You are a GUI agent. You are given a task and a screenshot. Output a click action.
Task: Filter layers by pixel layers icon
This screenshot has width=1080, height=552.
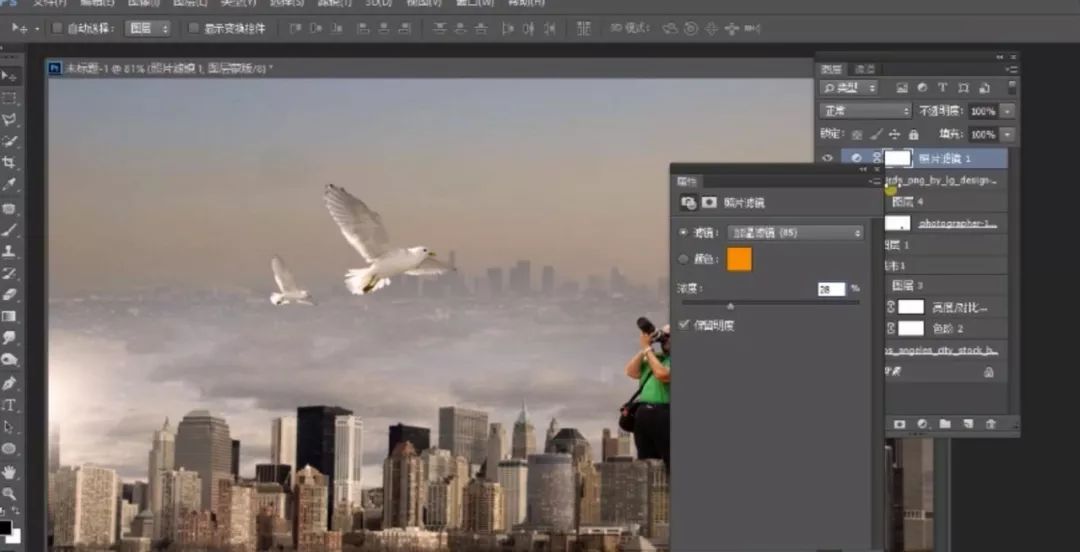(902, 88)
